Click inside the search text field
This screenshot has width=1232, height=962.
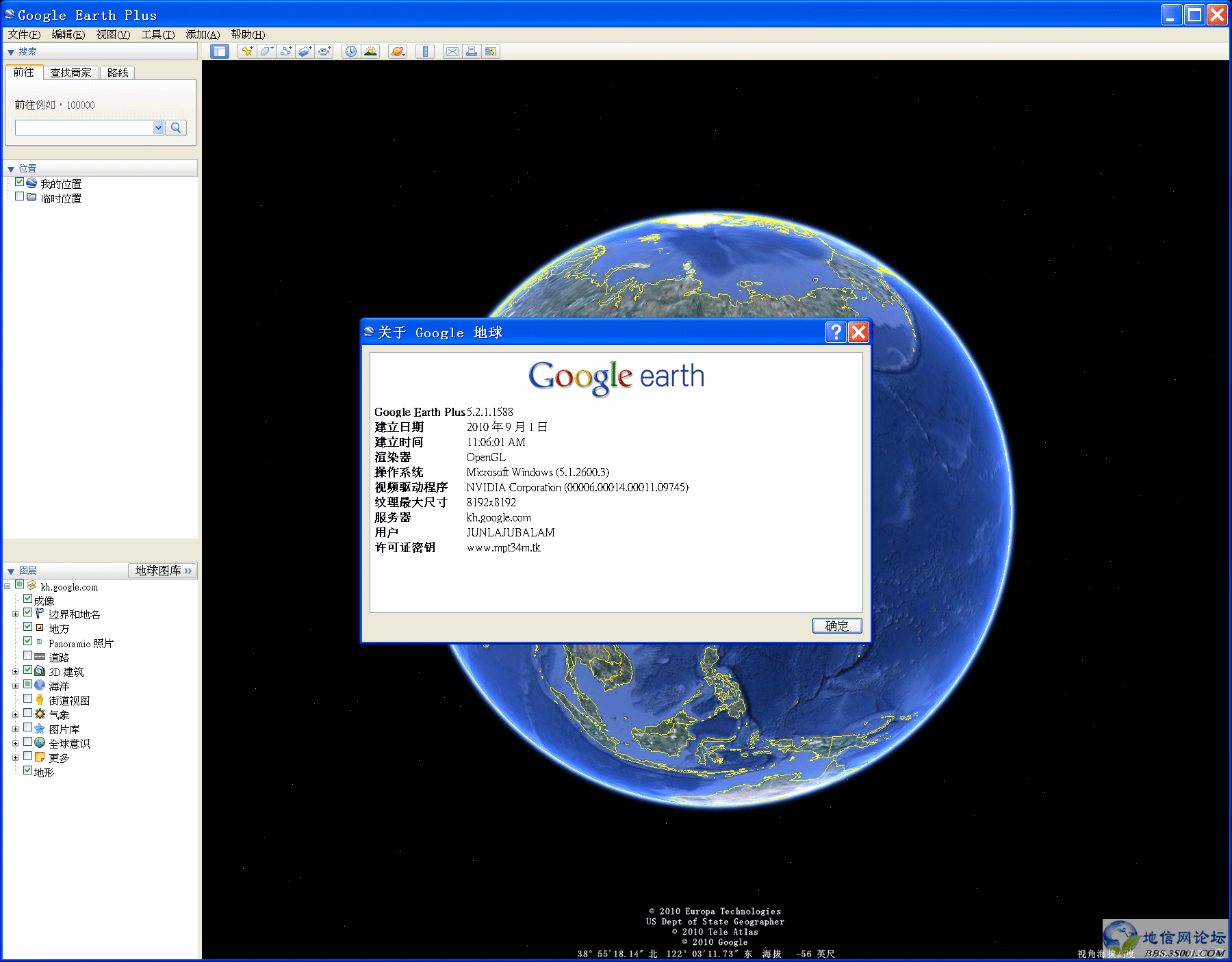[84, 127]
